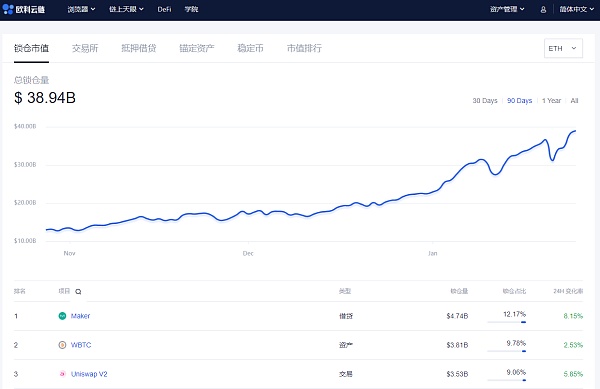
Task: Expand the 链上天眼 menu dropdown
Action: (x=126, y=9)
